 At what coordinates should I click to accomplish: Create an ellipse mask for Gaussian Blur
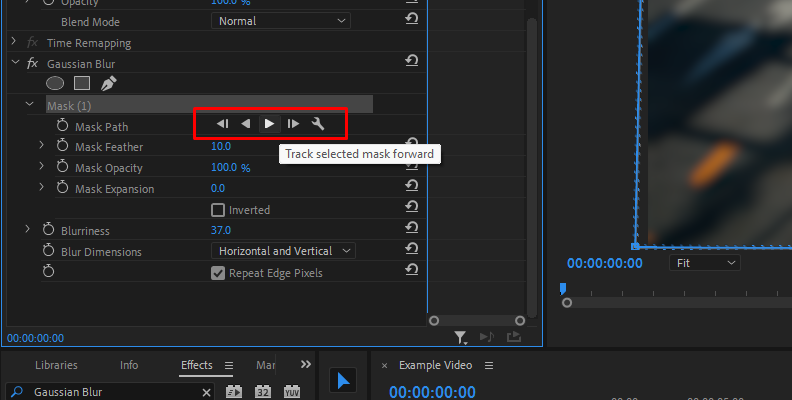click(55, 83)
